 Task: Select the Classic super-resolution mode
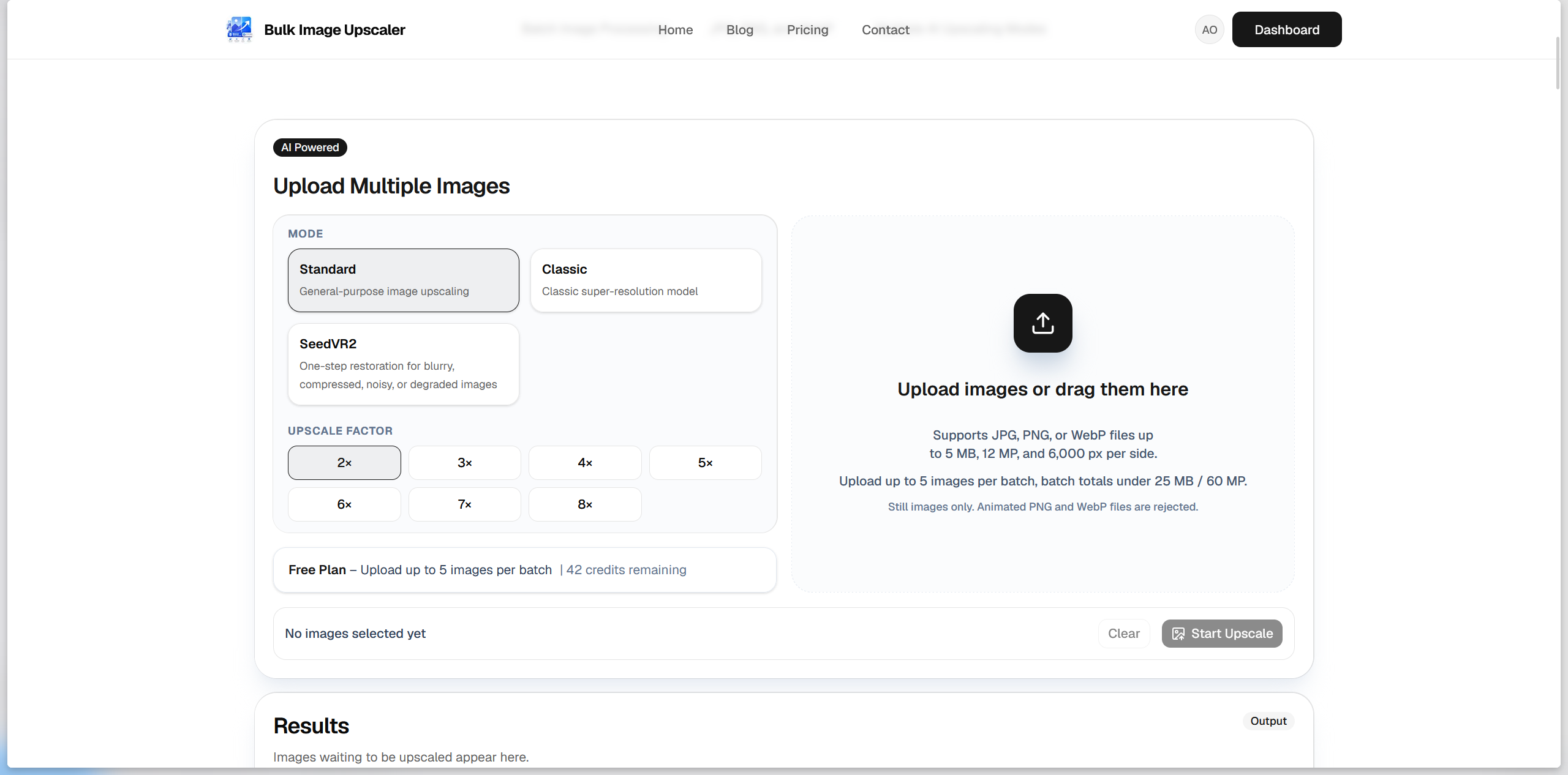point(646,280)
